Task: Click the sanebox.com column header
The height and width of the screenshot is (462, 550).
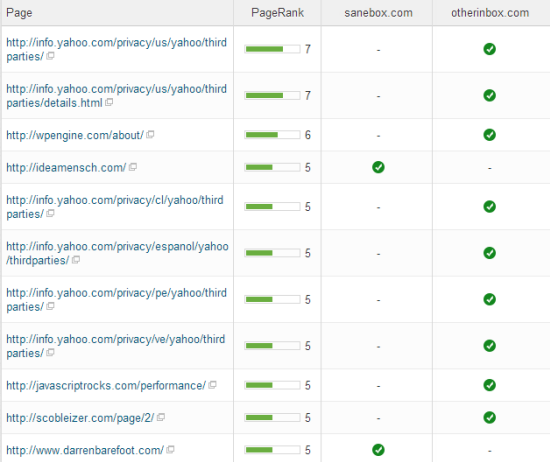Action: point(378,13)
